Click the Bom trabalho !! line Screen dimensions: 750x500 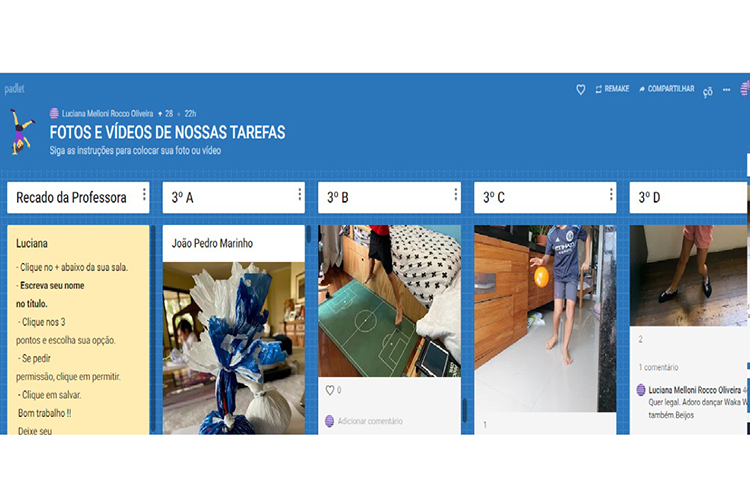tap(44, 413)
